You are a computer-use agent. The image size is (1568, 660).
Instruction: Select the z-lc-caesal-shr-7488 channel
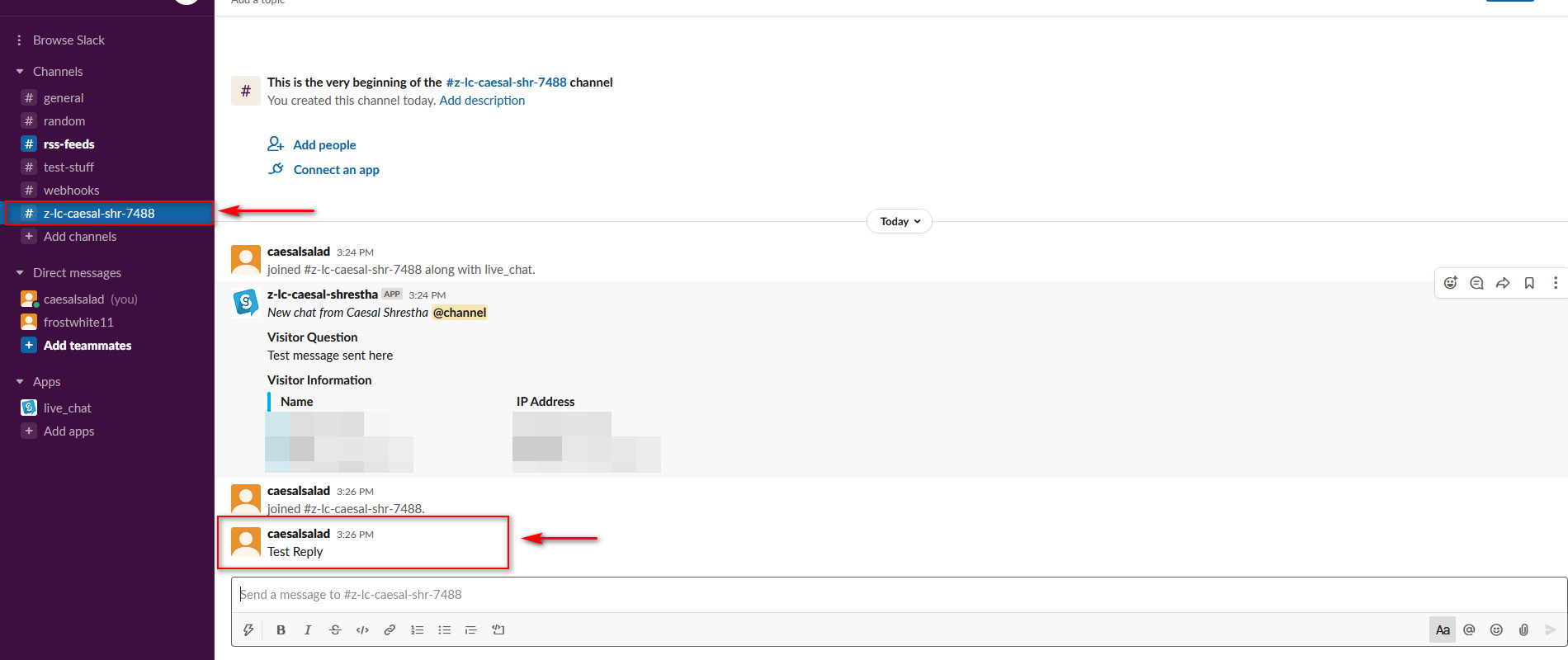(x=107, y=213)
